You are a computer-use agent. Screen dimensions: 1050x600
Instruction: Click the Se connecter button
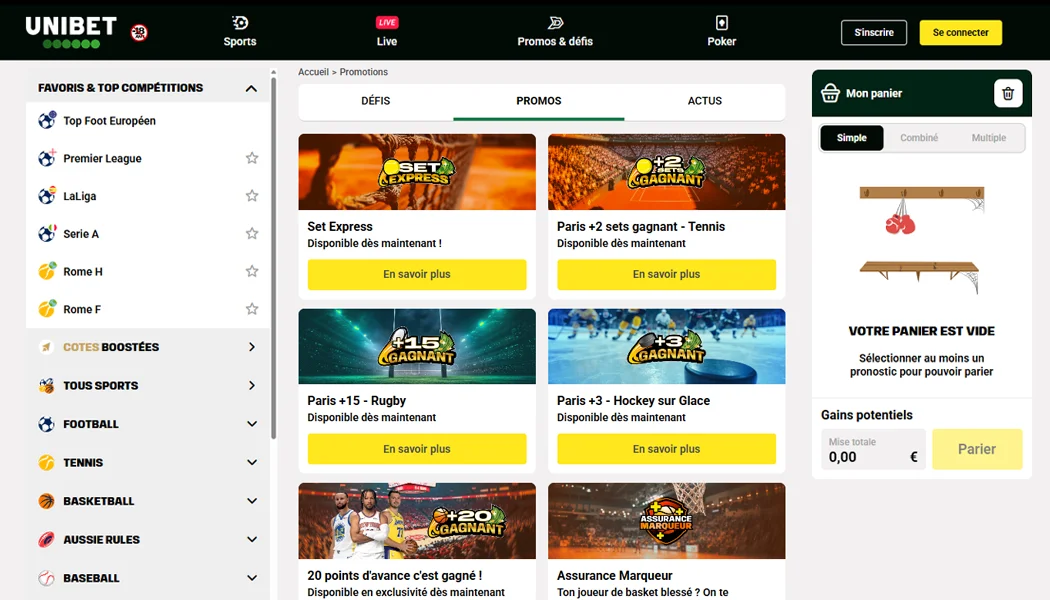tap(960, 32)
